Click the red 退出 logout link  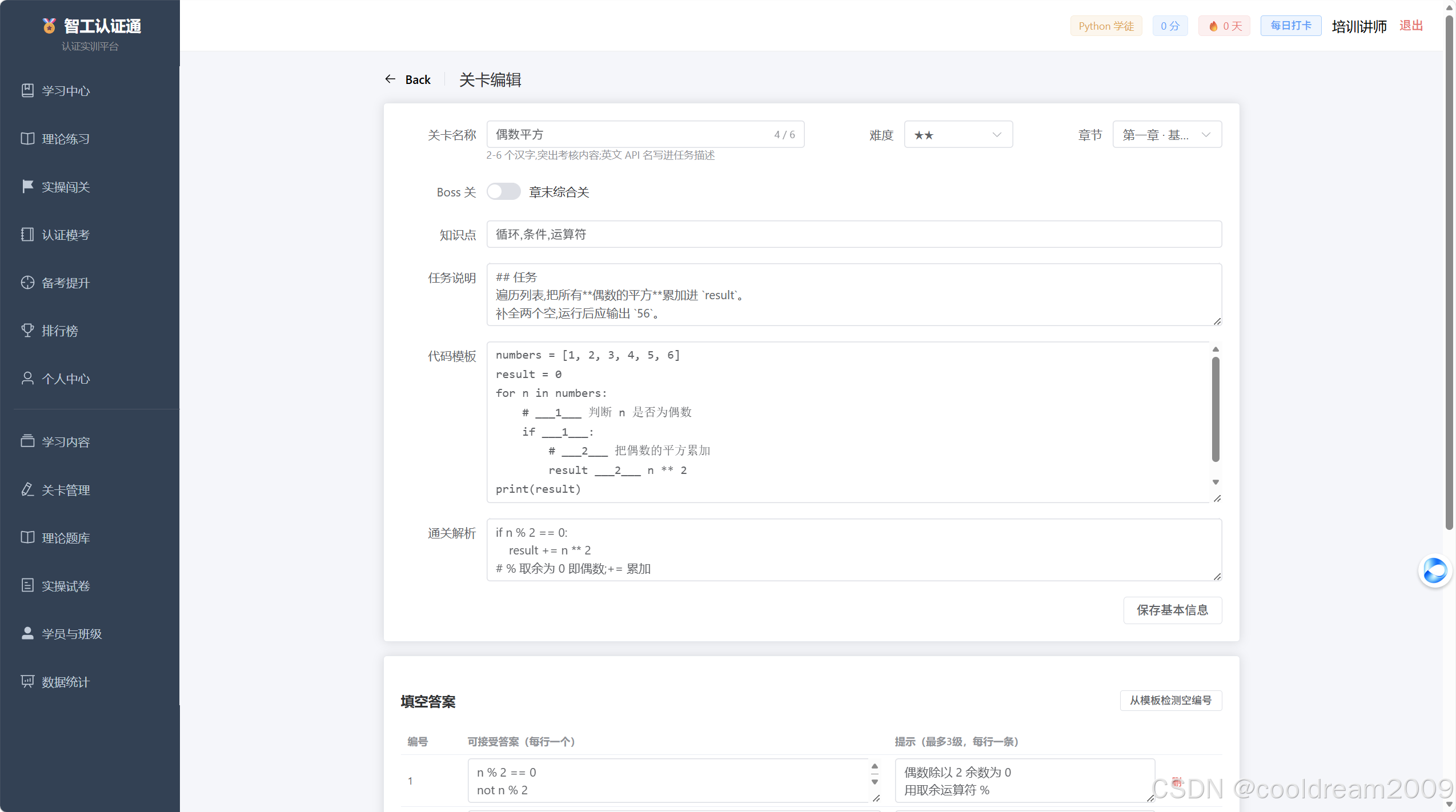(x=1411, y=26)
